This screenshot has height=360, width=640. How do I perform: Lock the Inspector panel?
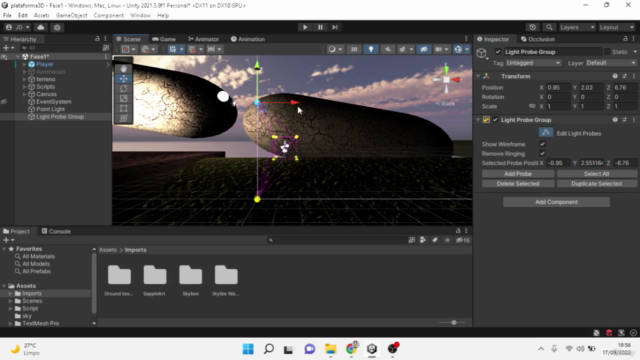pos(625,39)
